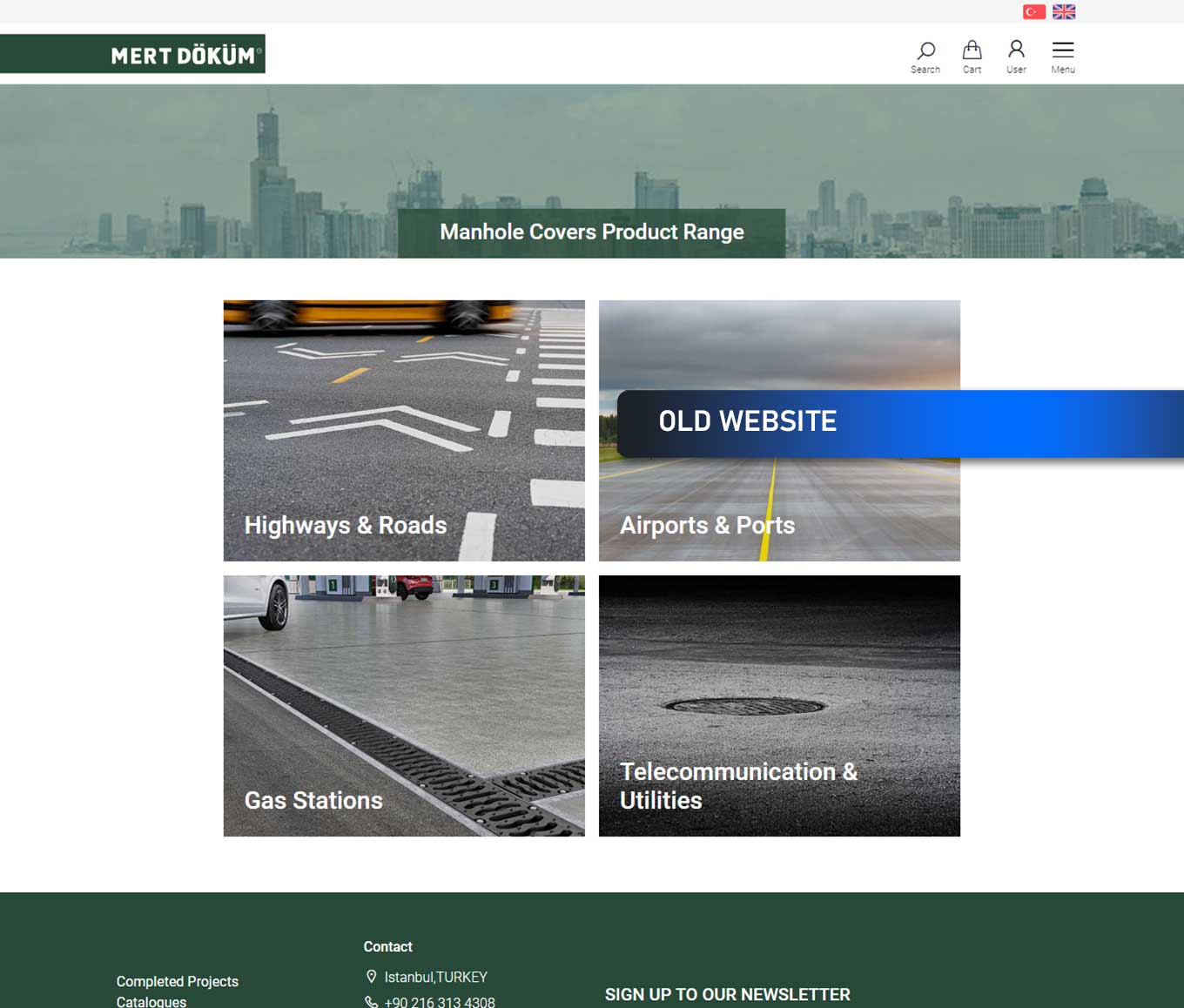Click the User account icon
The width and height of the screenshot is (1184, 1008).
pyautogui.click(x=1016, y=57)
